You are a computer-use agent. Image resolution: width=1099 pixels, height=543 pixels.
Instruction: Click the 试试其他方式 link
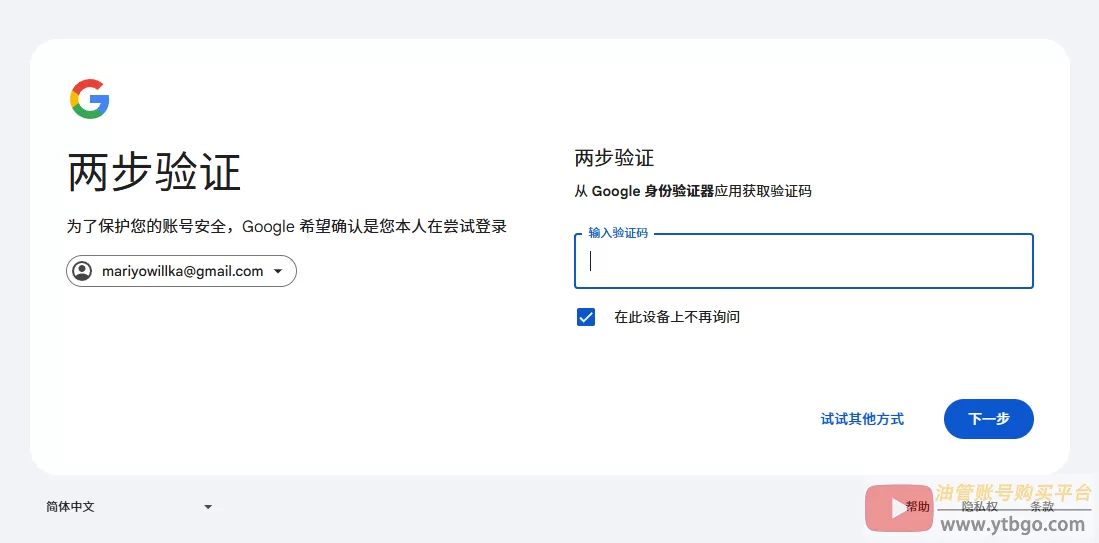pyautogui.click(x=862, y=419)
